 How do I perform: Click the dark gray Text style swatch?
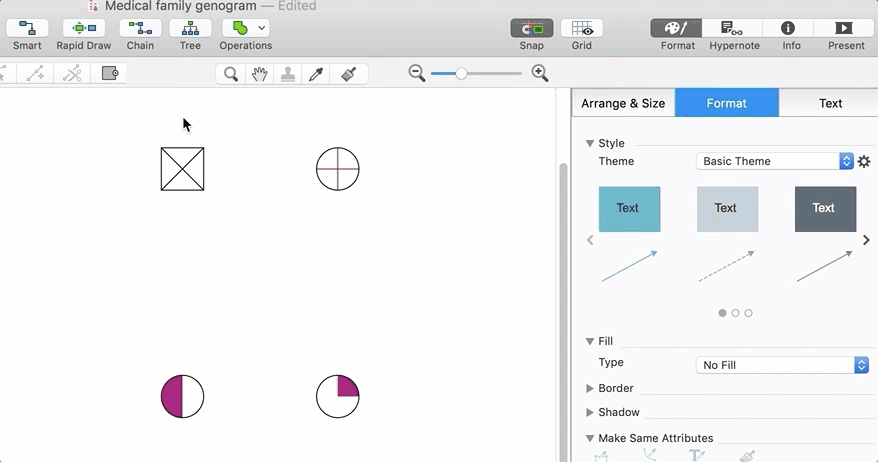point(825,209)
